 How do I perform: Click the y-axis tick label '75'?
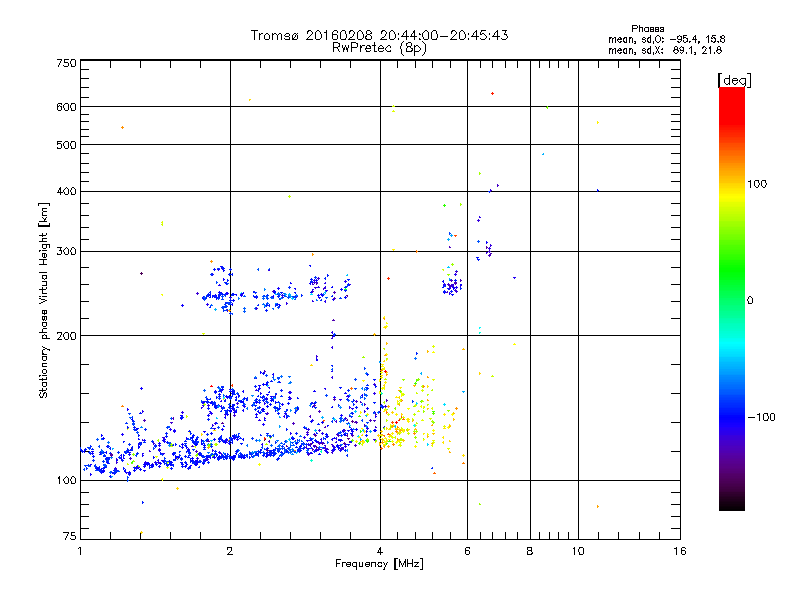(70, 536)
